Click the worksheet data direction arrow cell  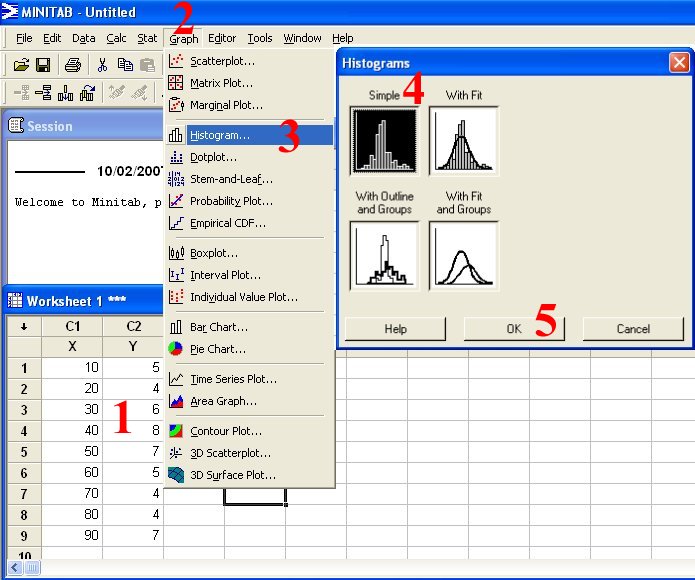tap(24, 327)
